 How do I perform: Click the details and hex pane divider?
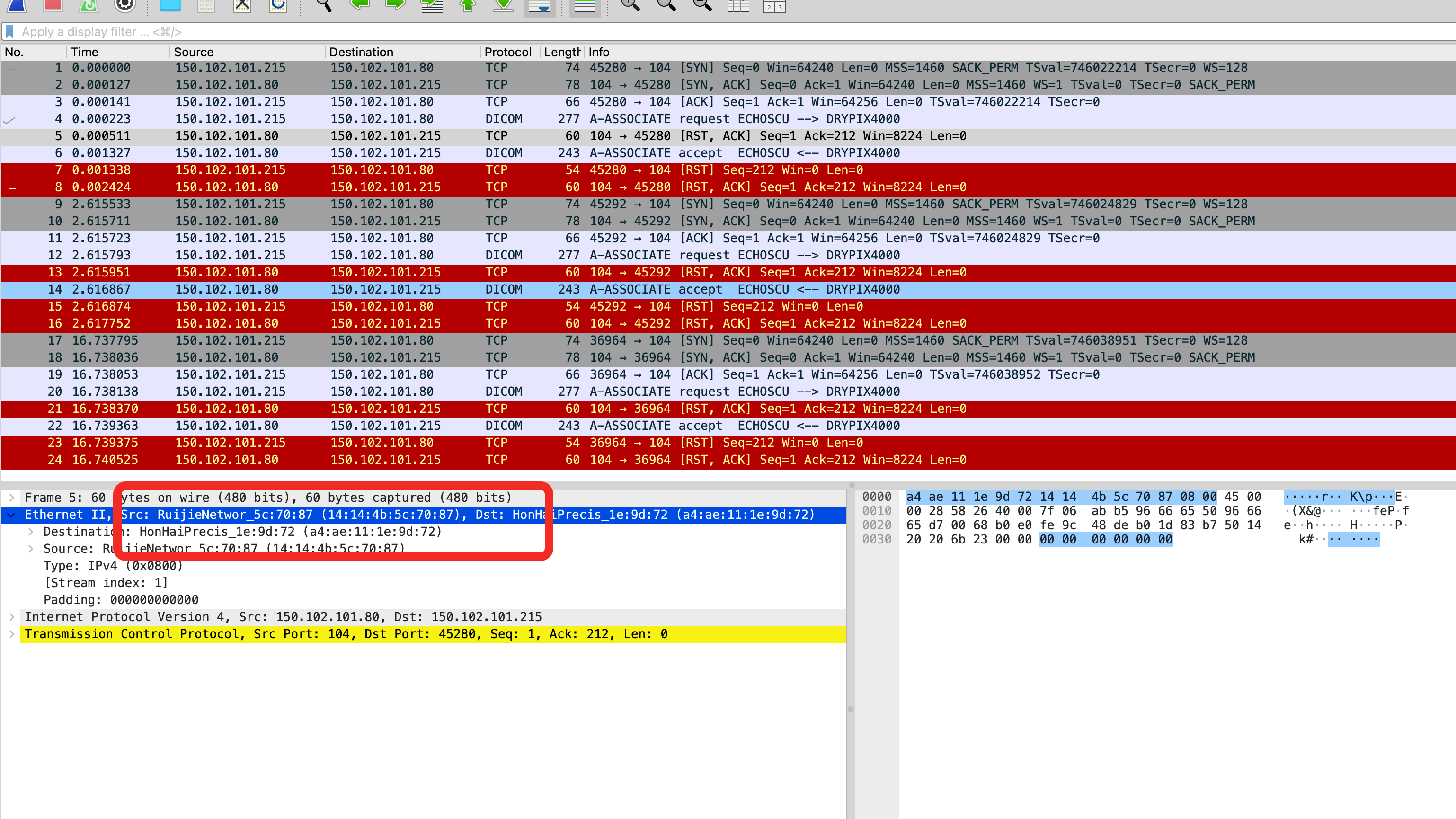[850, 709]
